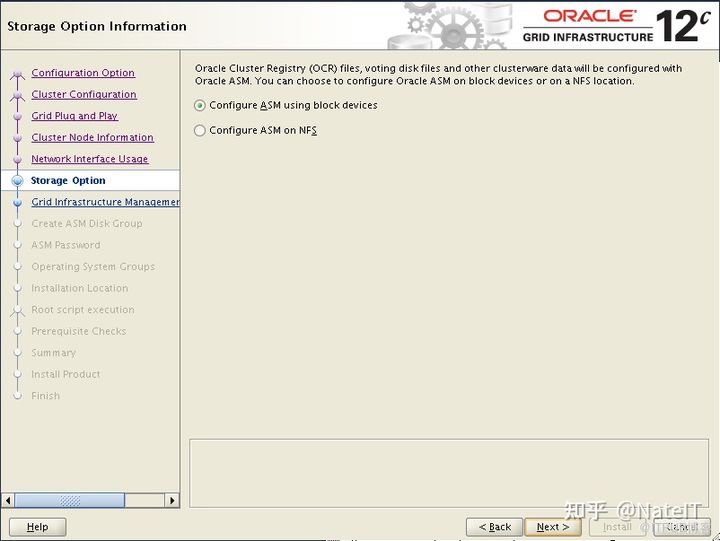Open Grid Infrastructure Management step link
The height and width of the screenshot is (541, 720).
pos(105,202)
